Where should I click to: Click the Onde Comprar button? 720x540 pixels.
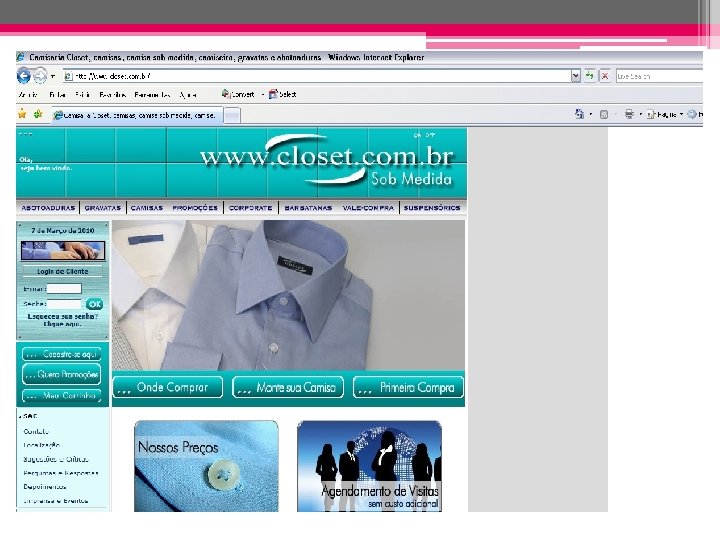pos(168,388)
